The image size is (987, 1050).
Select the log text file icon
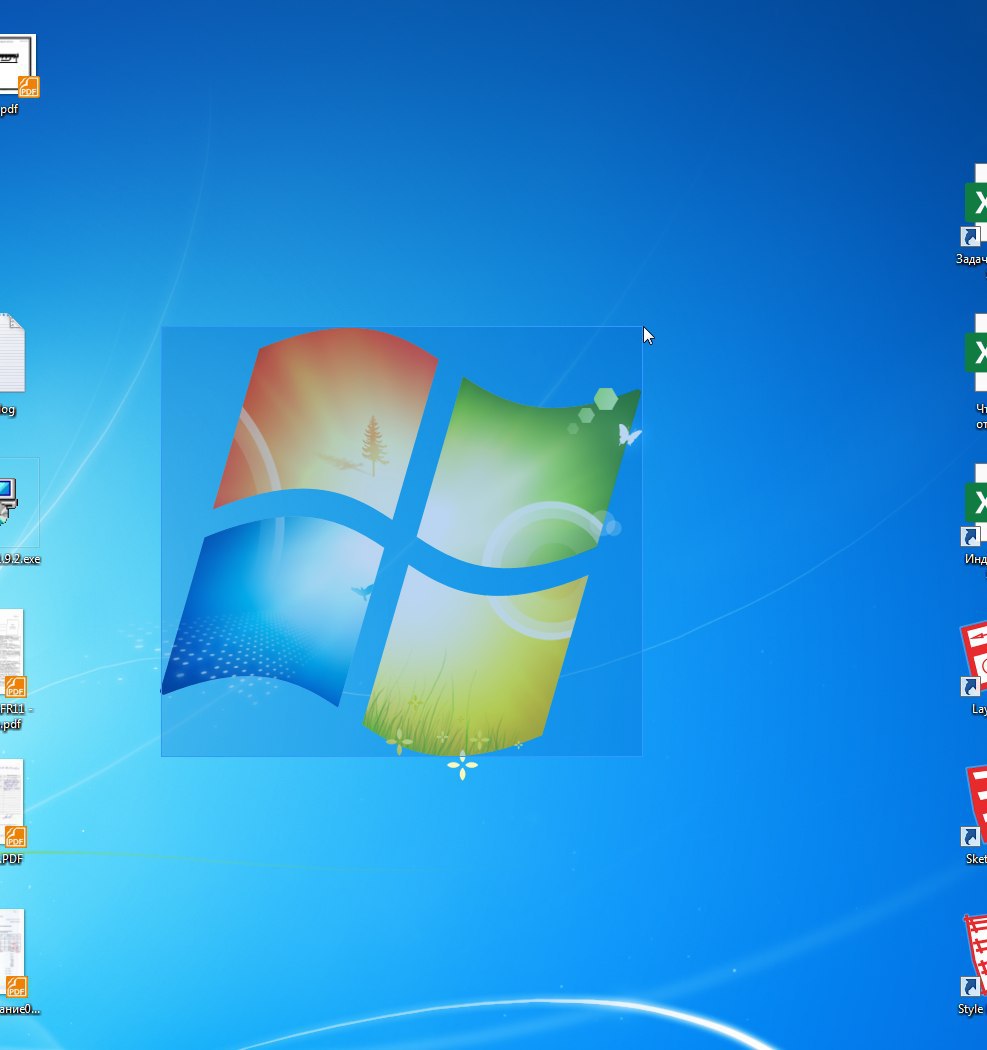(x=12, y=353)
